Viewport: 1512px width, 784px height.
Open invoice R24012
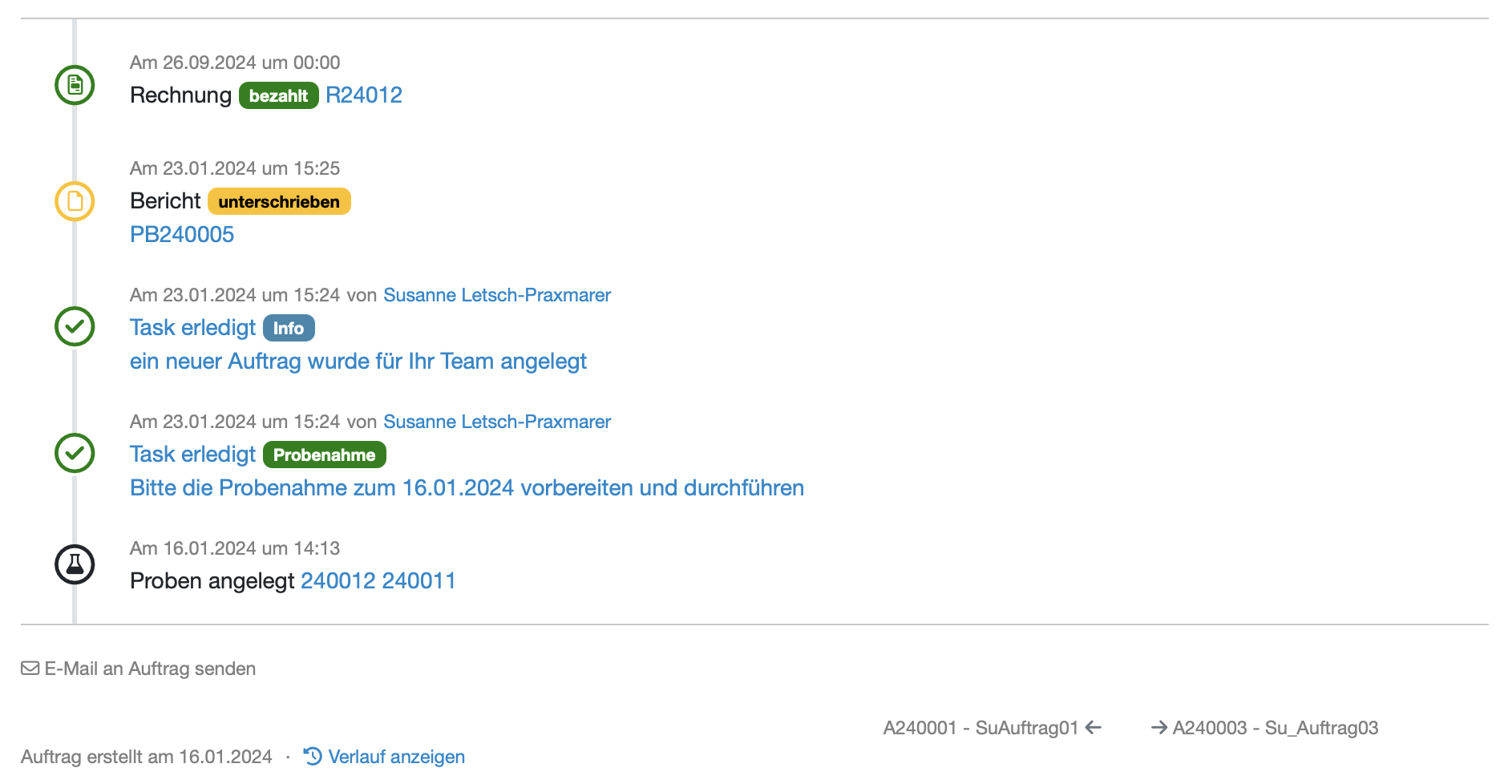tap(364, 95)
